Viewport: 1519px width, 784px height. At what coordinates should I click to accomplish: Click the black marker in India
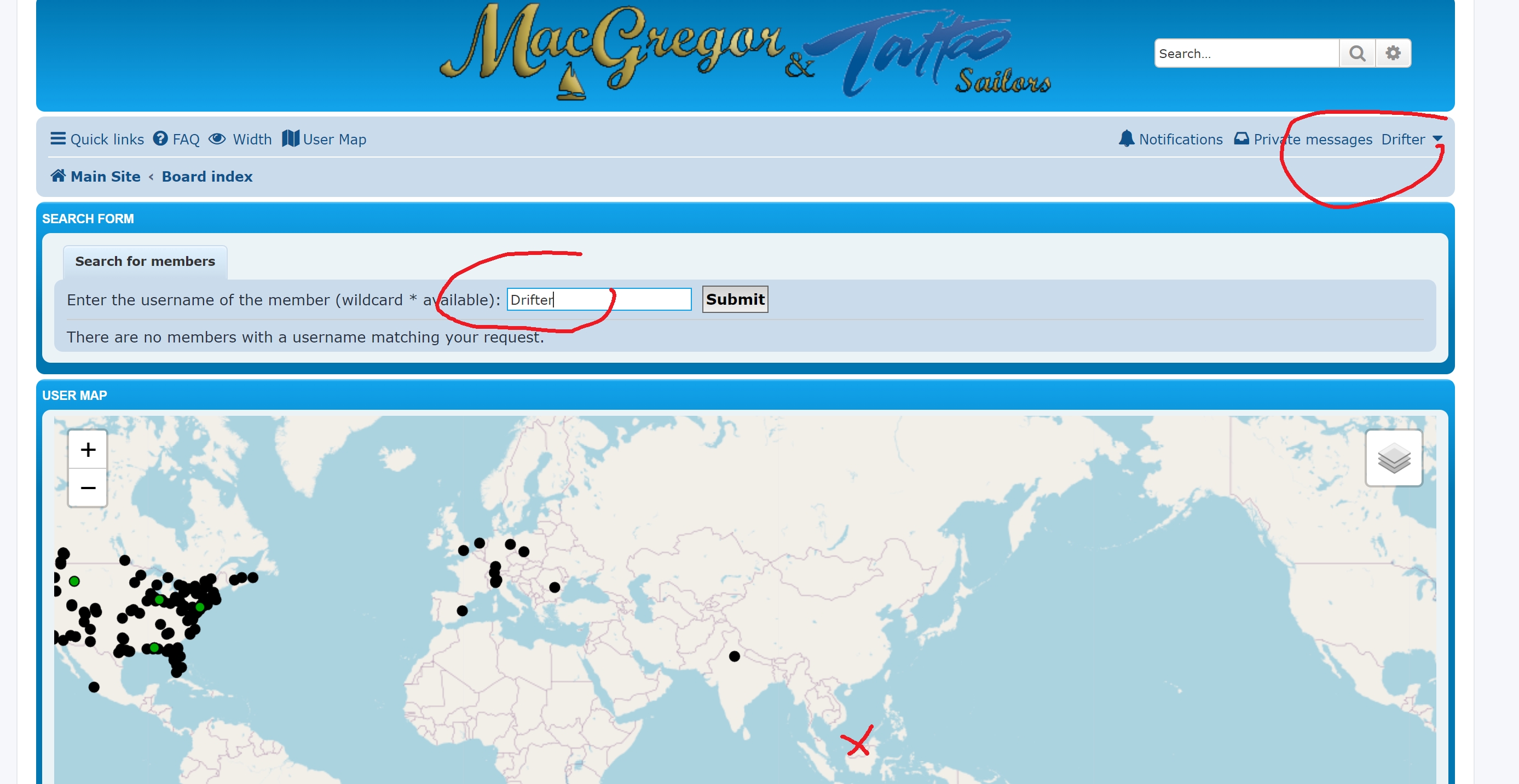pyautogui.click(x=734, y=656)
